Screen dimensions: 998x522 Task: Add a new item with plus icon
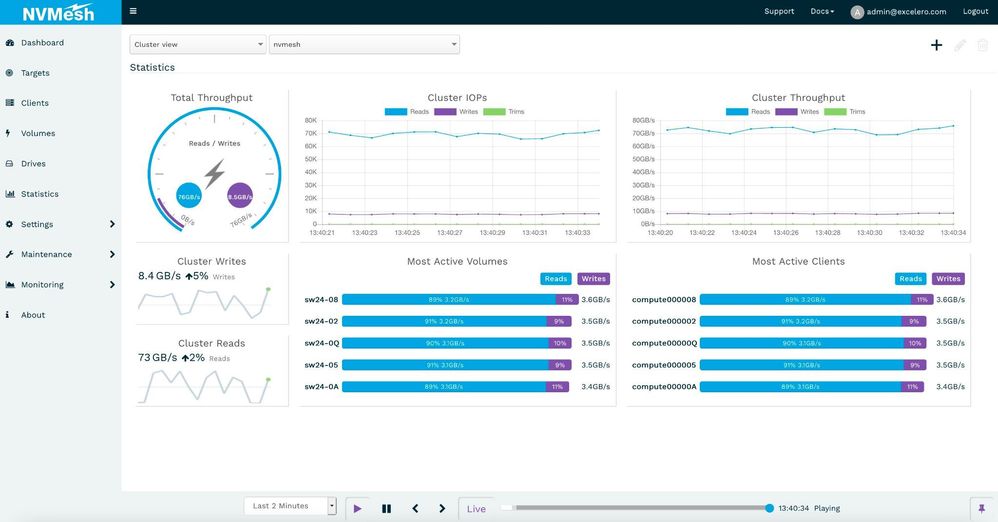[936, 45]
